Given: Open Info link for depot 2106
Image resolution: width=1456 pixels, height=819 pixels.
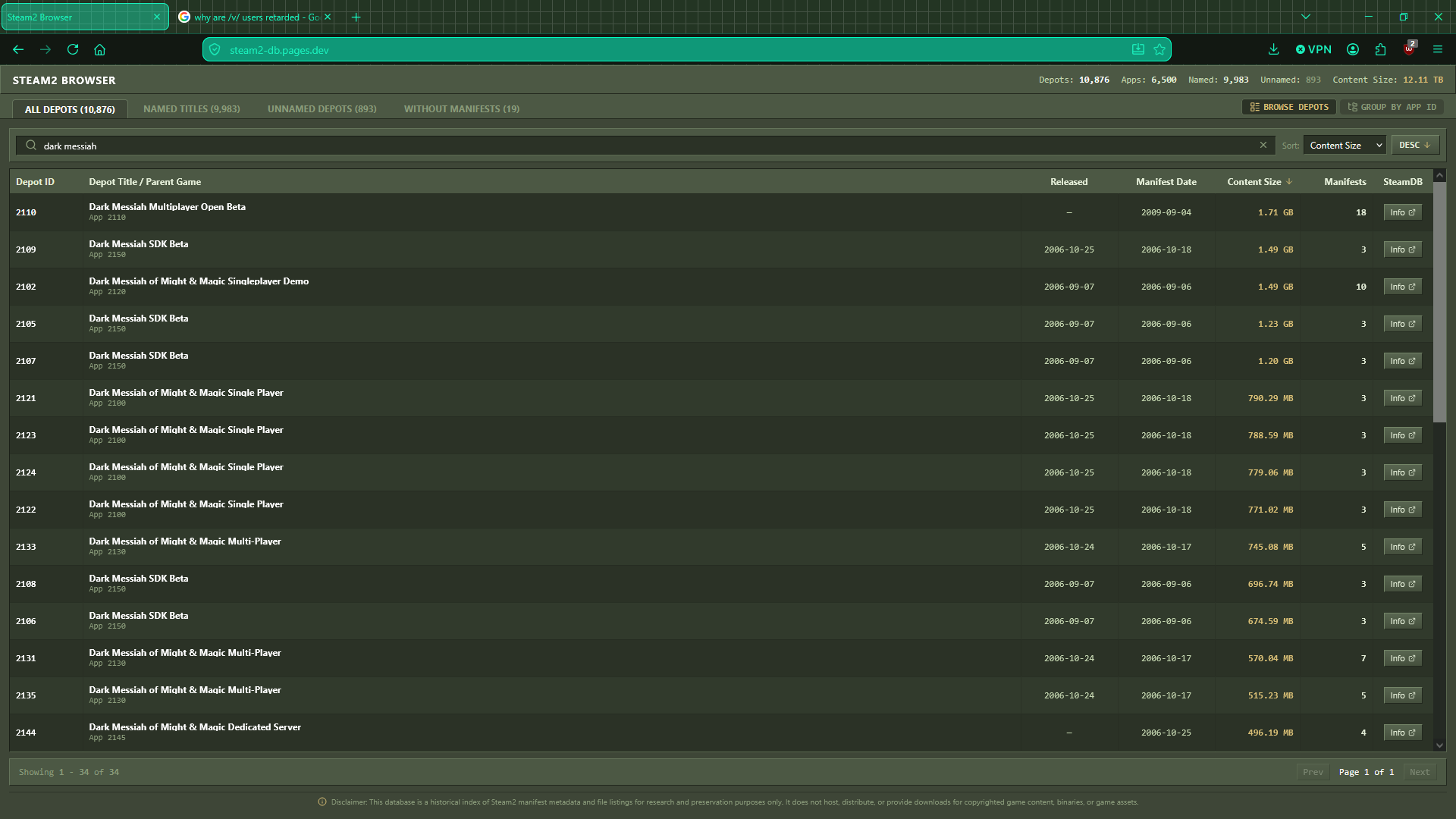Looking at the screenshot, I should point(1402,621).
